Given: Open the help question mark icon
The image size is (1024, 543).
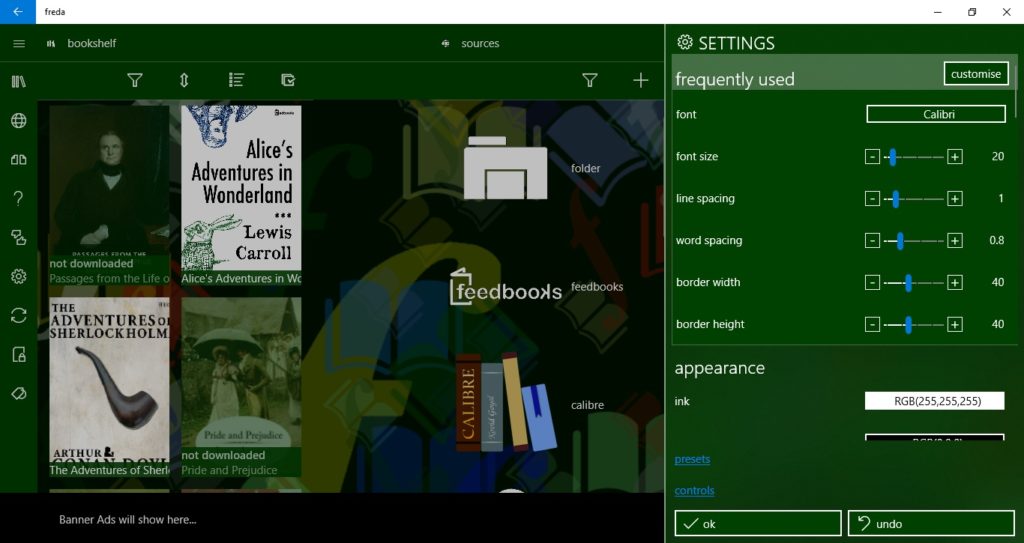Looking at the screenshot, I should point(19,198).
